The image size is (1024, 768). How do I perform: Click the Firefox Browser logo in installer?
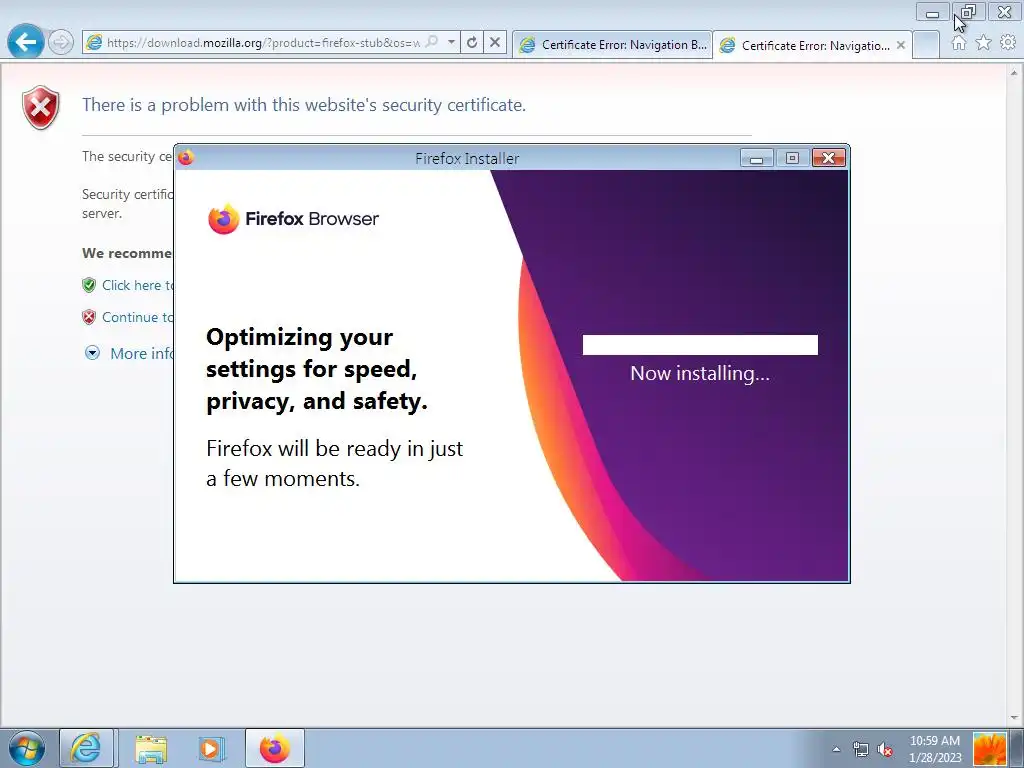tap(293, 219)
